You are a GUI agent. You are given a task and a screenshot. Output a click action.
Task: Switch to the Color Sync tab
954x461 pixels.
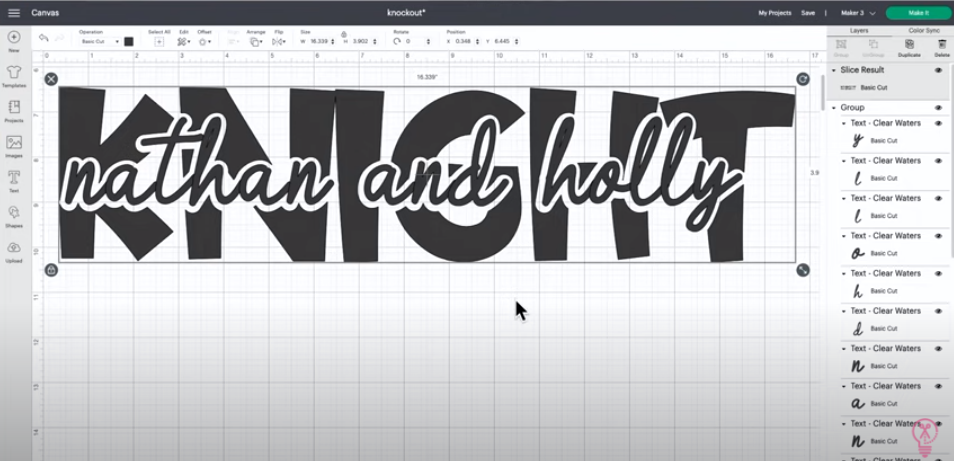(924, 30)
